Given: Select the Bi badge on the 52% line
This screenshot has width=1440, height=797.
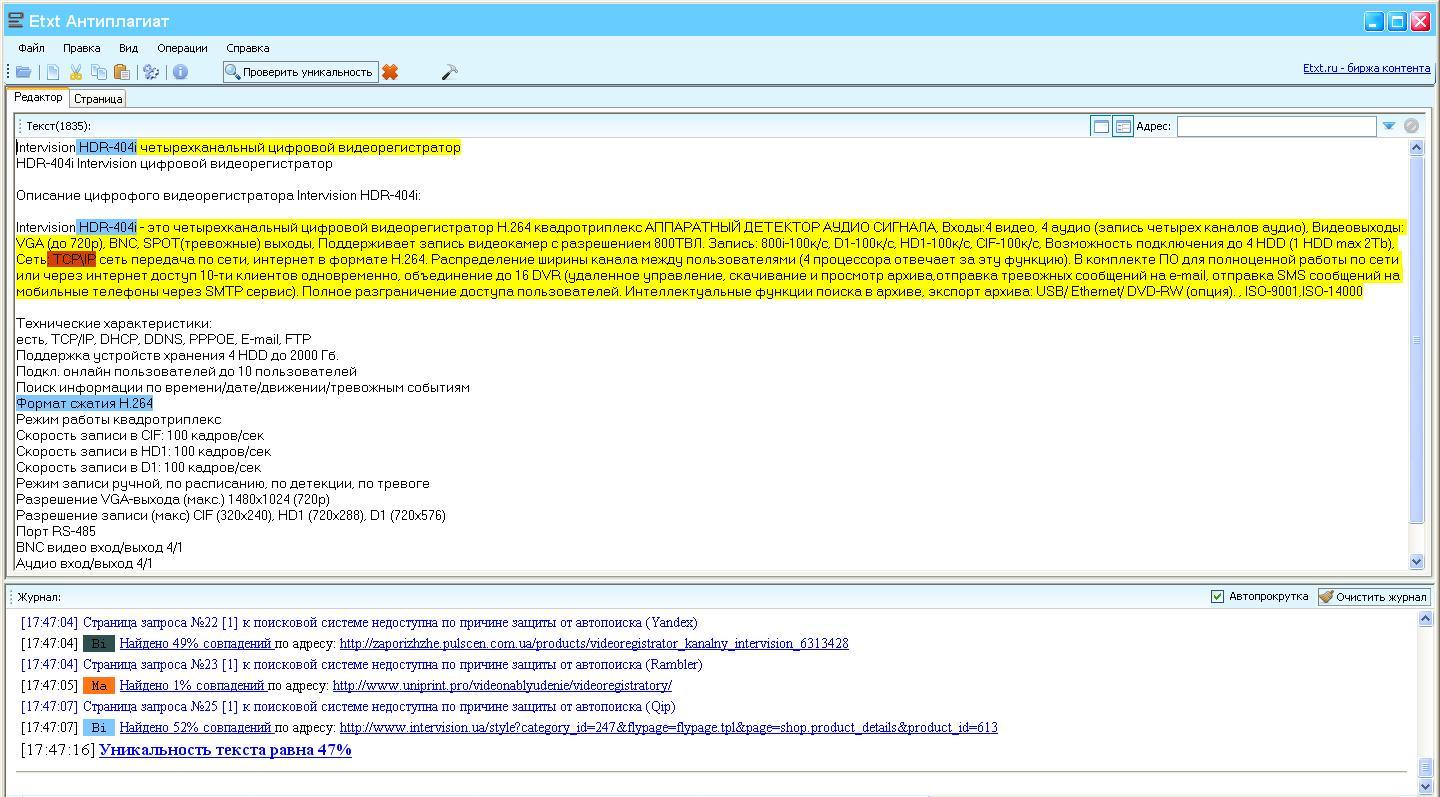Looking at the screenshot, I should [99, 728].
